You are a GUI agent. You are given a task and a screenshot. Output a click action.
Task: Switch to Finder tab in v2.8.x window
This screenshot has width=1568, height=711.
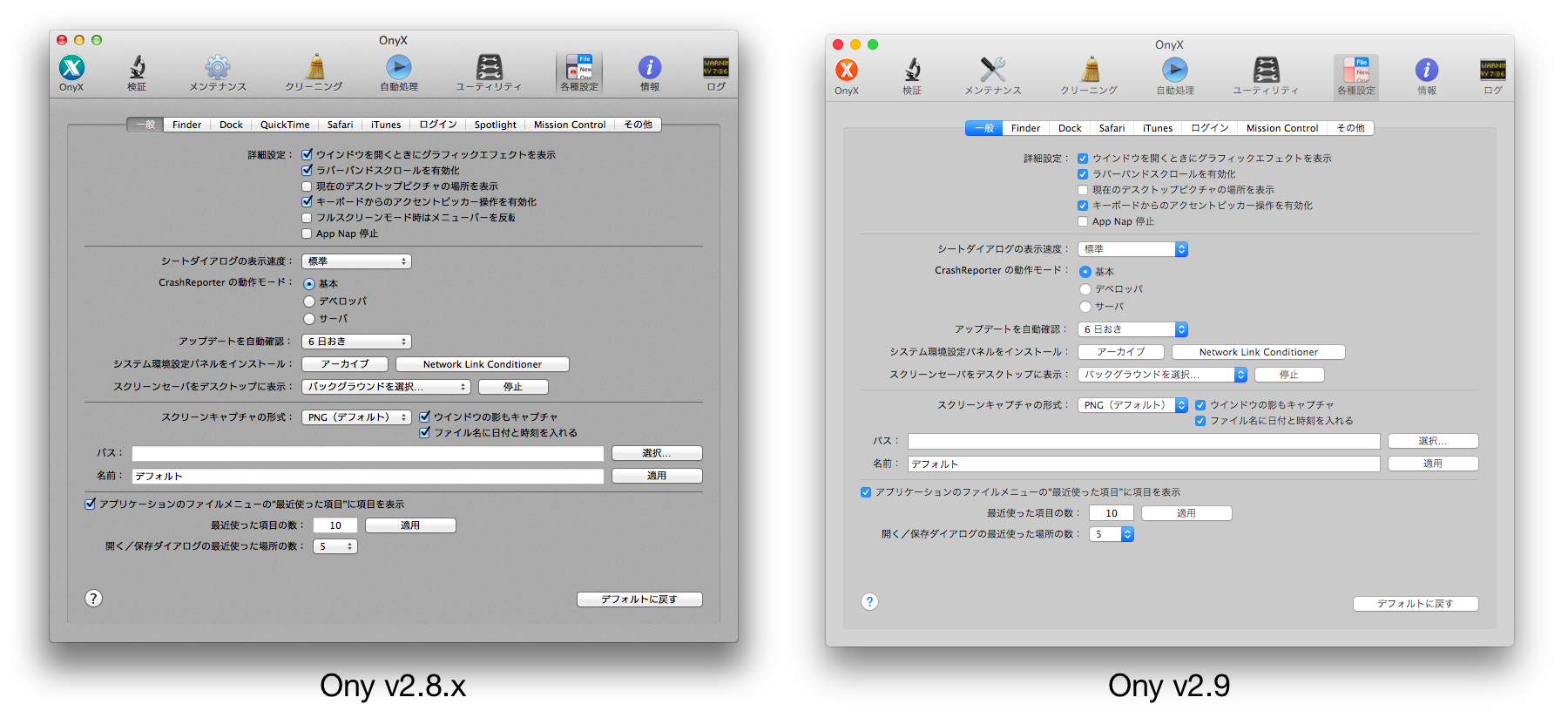pos(186,125)
